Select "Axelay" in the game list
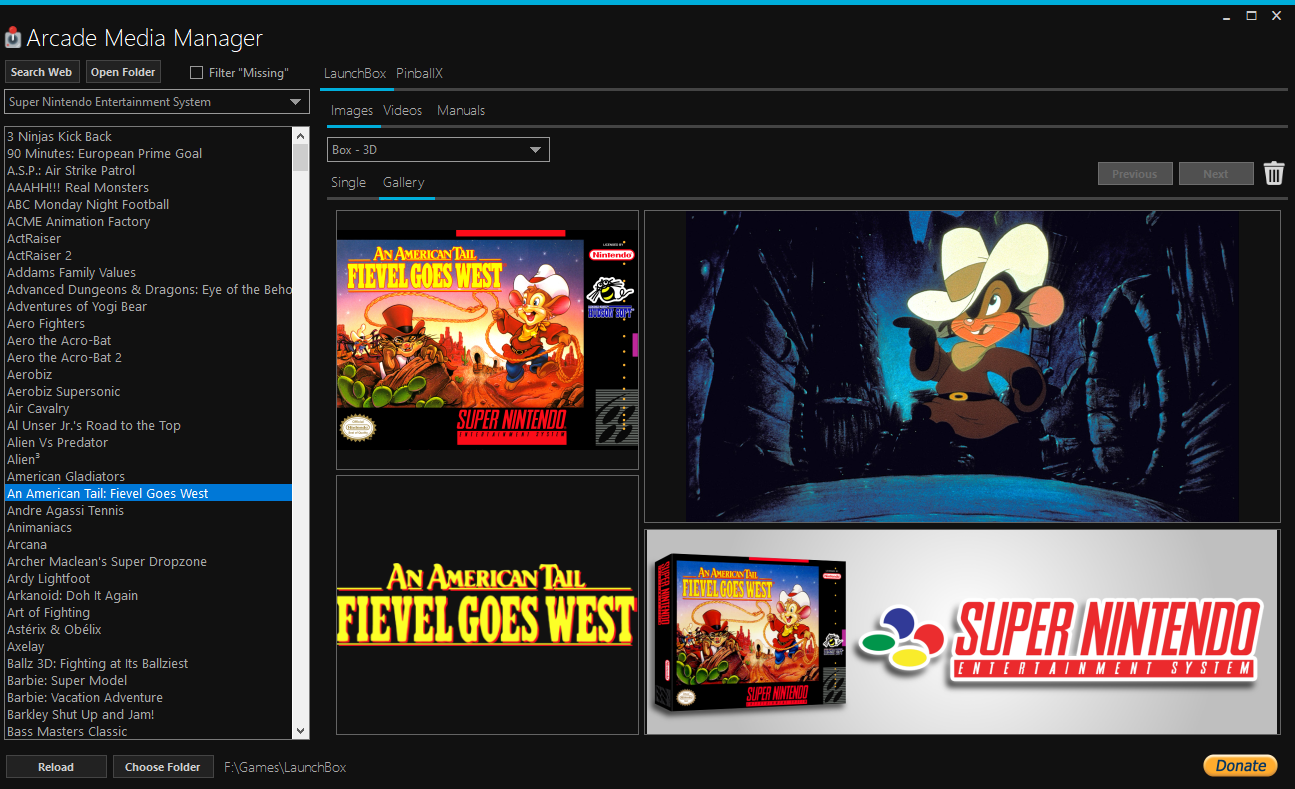Image resolution: width=1295 pixels, height=789 pixels. (149, 646)
